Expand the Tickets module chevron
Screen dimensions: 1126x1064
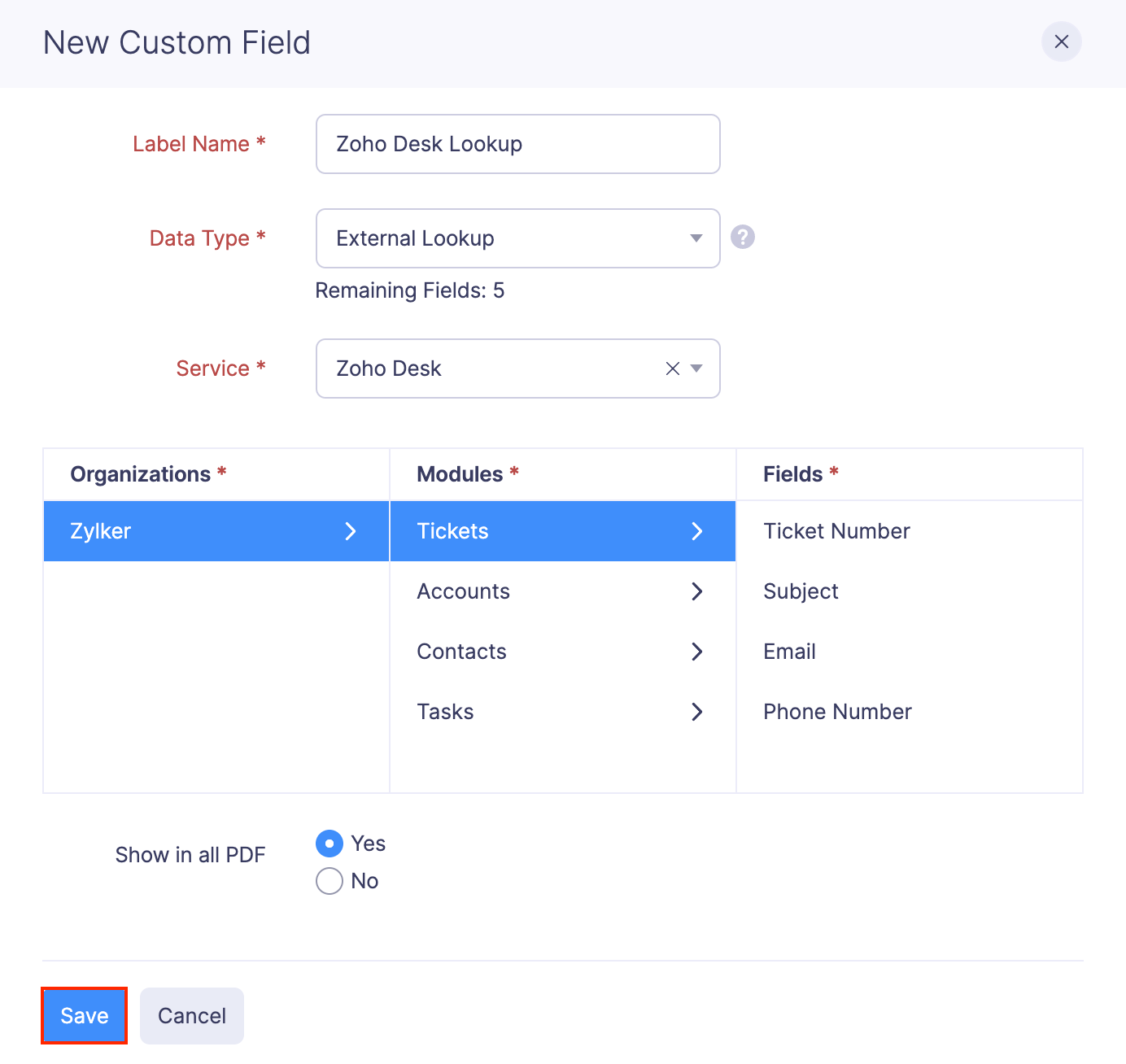[697, 531]
